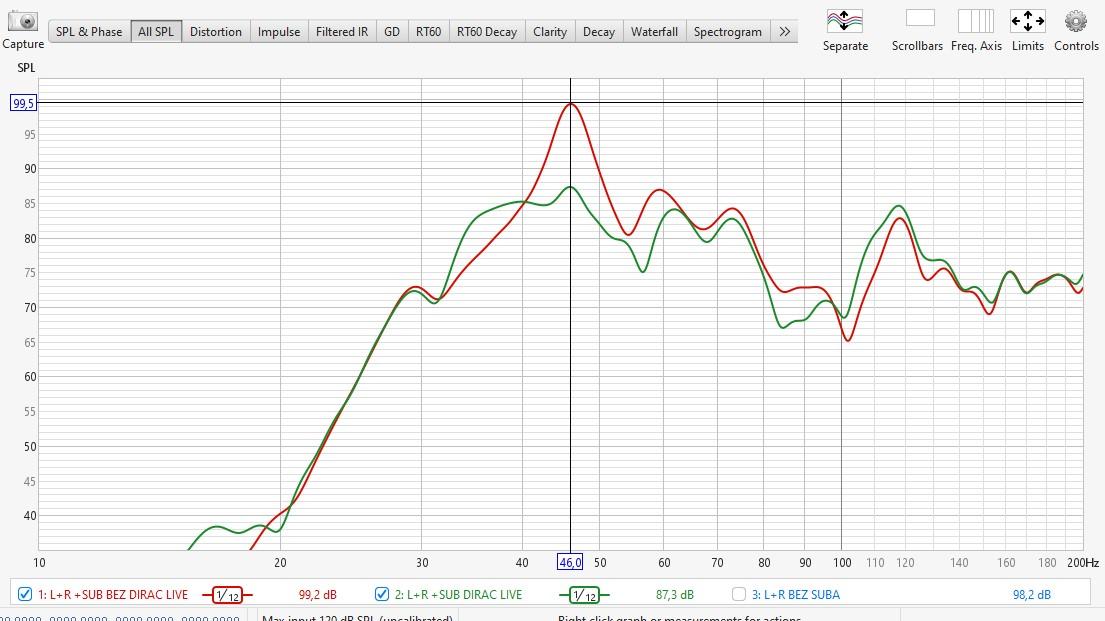The width and height of the screenshot is (1105, 621).
Task: Click the Separate traces icon
Action: pos(845,21)
